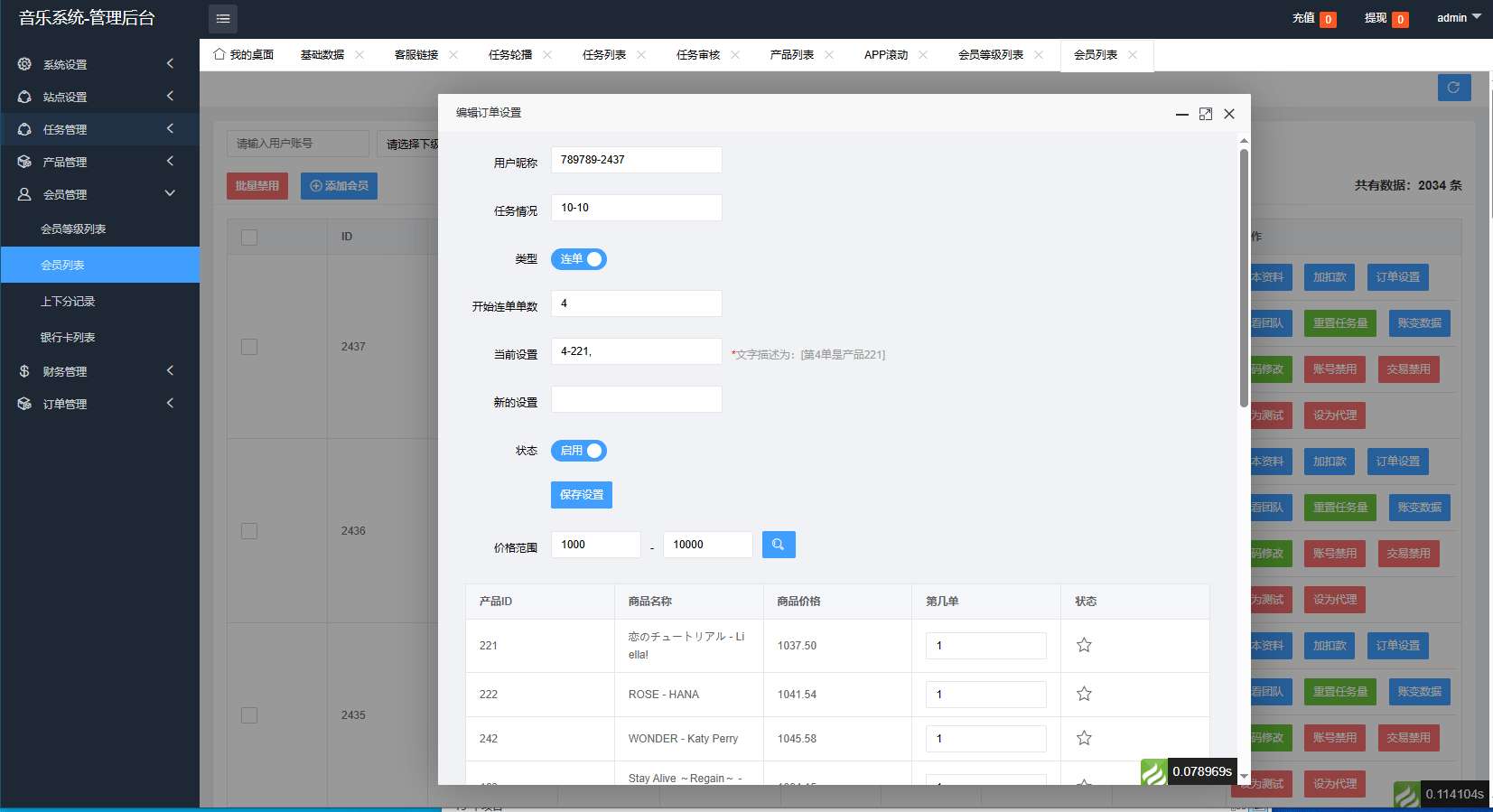
Task: Click the dialog's vertical scrollbar thumb
Action: tap(1244, 278)
